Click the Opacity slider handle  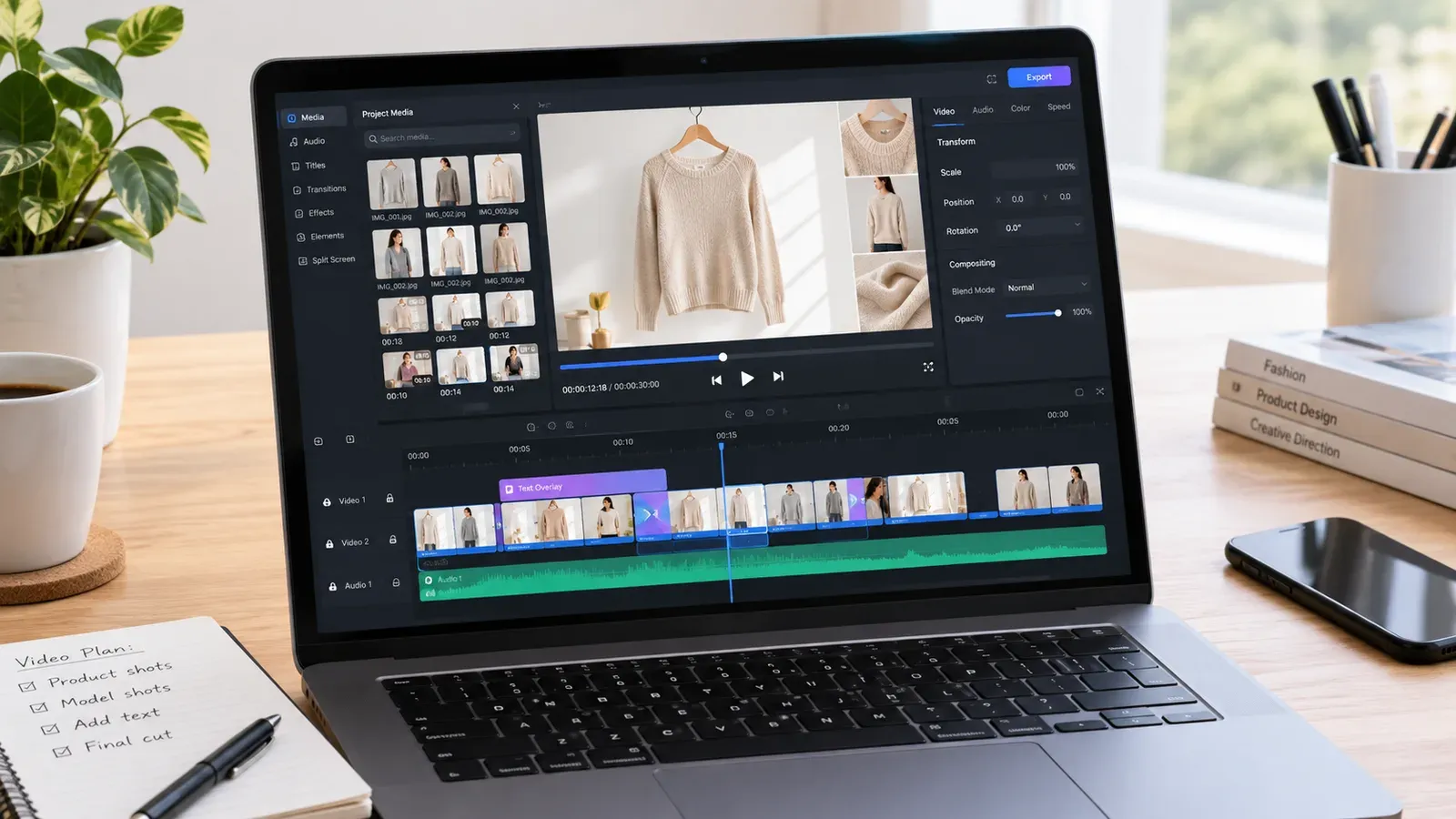[x=1057, y=313]
